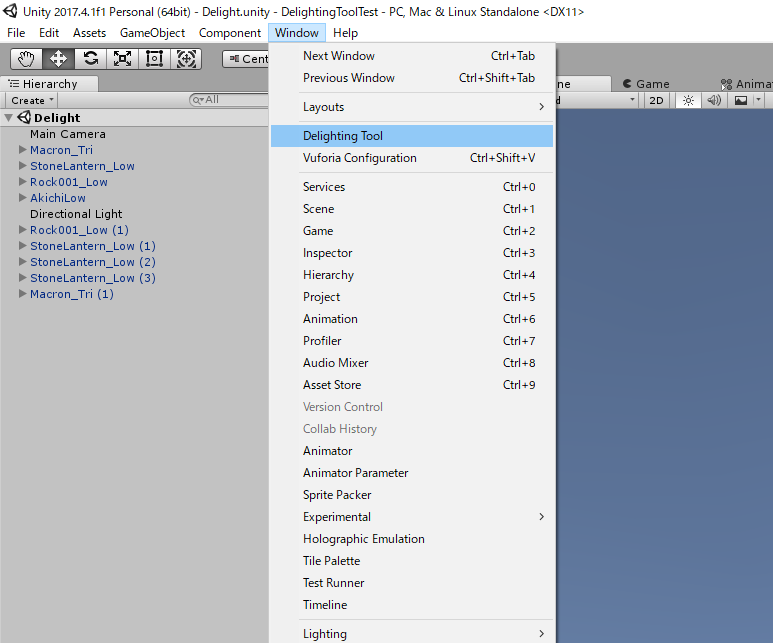Open Experimental submenu
The width and height of the screenshot is (773, 643).
[412, 517]
